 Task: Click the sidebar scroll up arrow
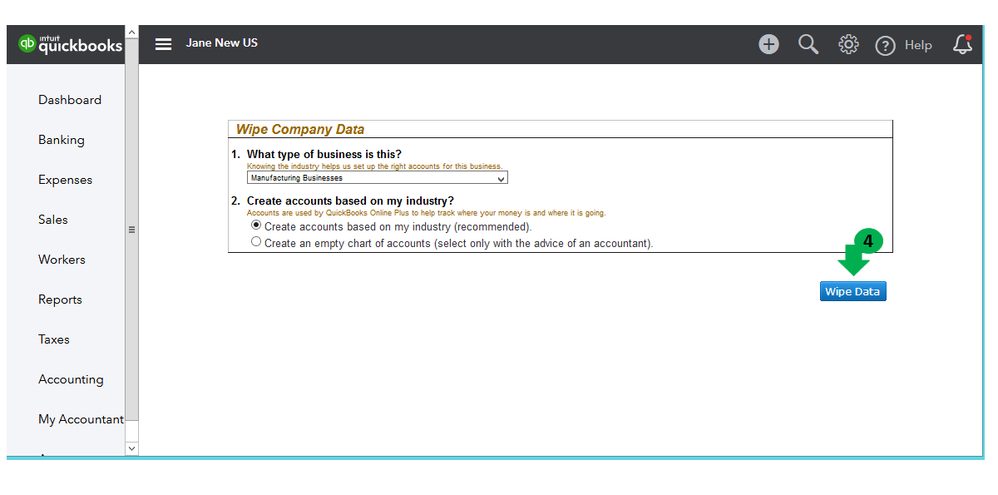[x=132, y=32]
